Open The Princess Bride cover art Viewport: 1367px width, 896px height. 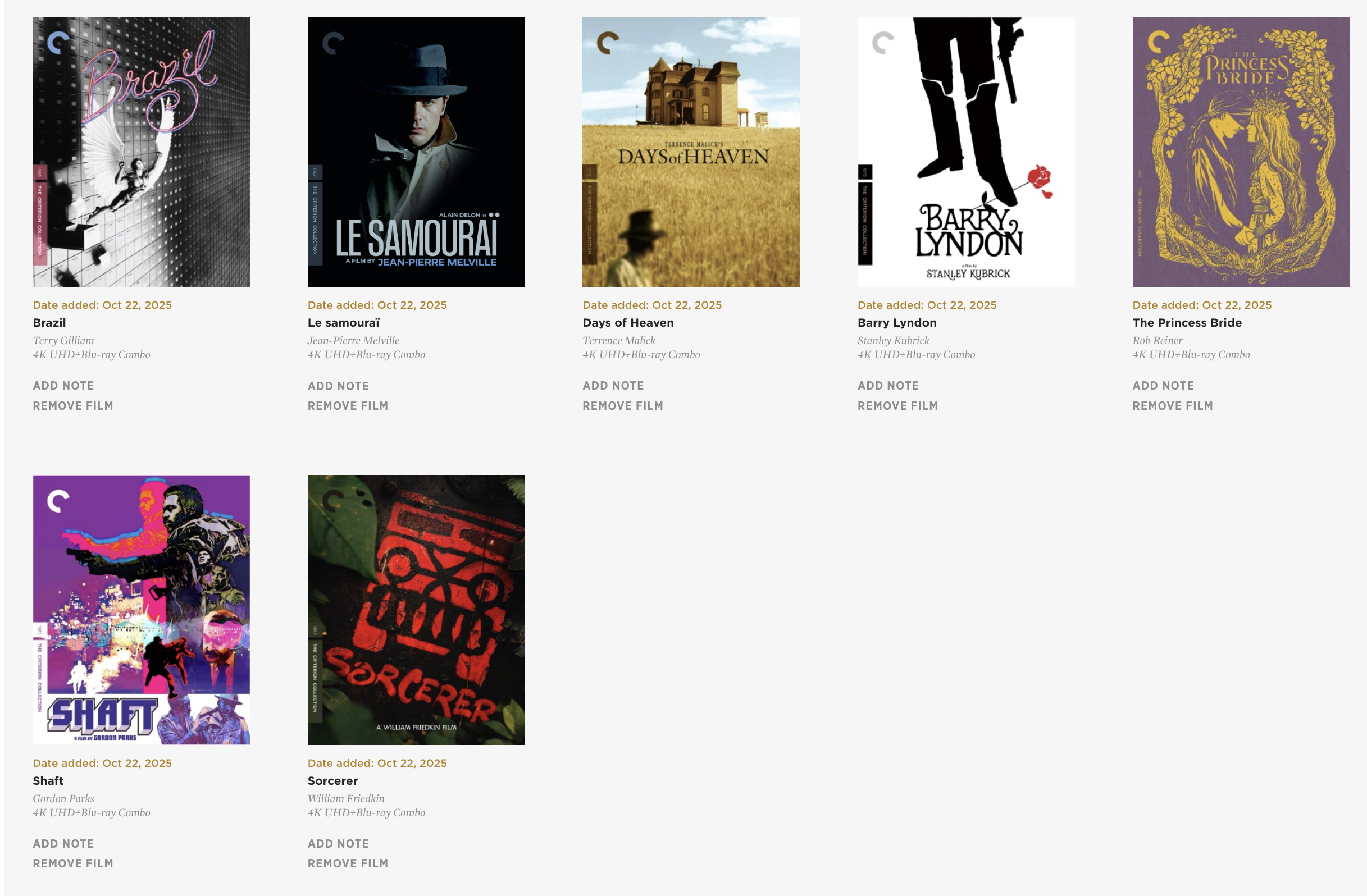[1241, 152]
